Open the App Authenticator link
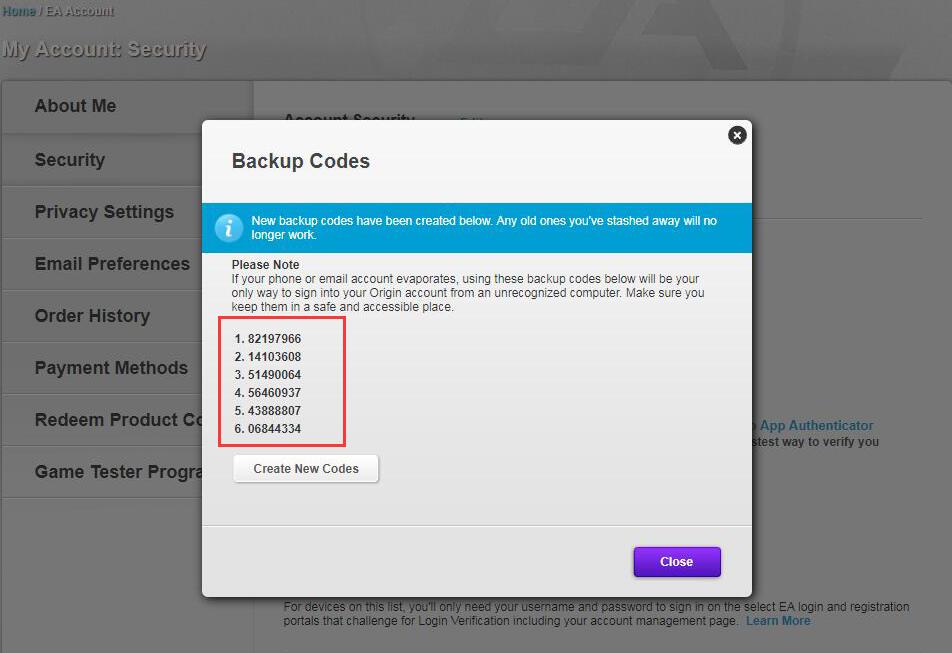Screen dimensions: 952x653 (x=816, y=425)
